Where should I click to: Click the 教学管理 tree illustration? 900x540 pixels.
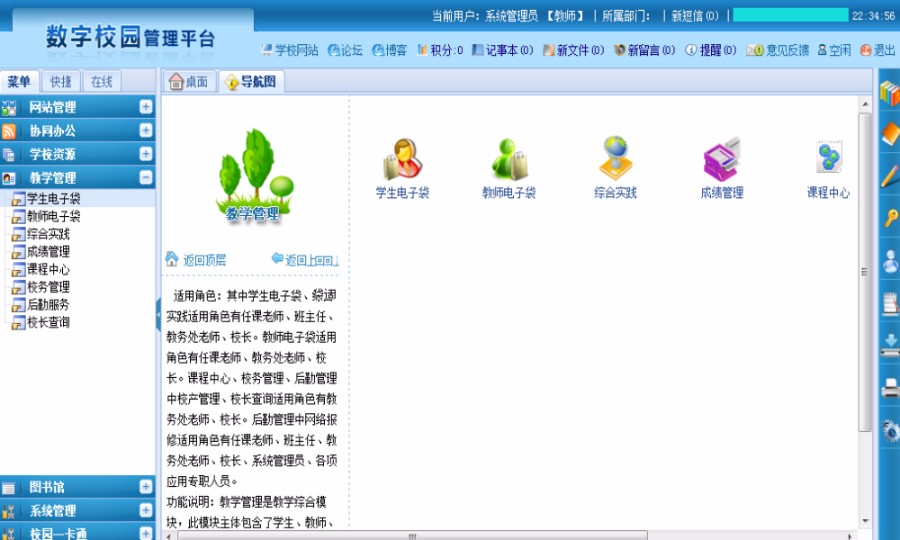point(254,176)
